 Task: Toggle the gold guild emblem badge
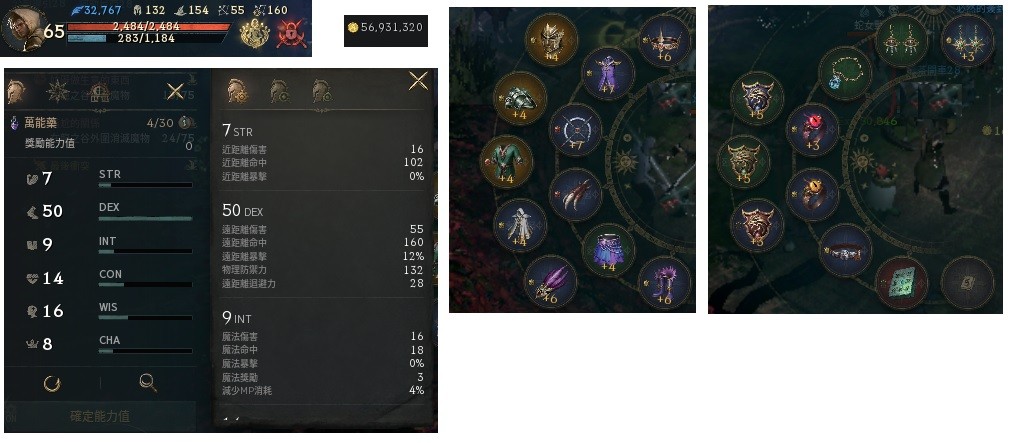255,33
